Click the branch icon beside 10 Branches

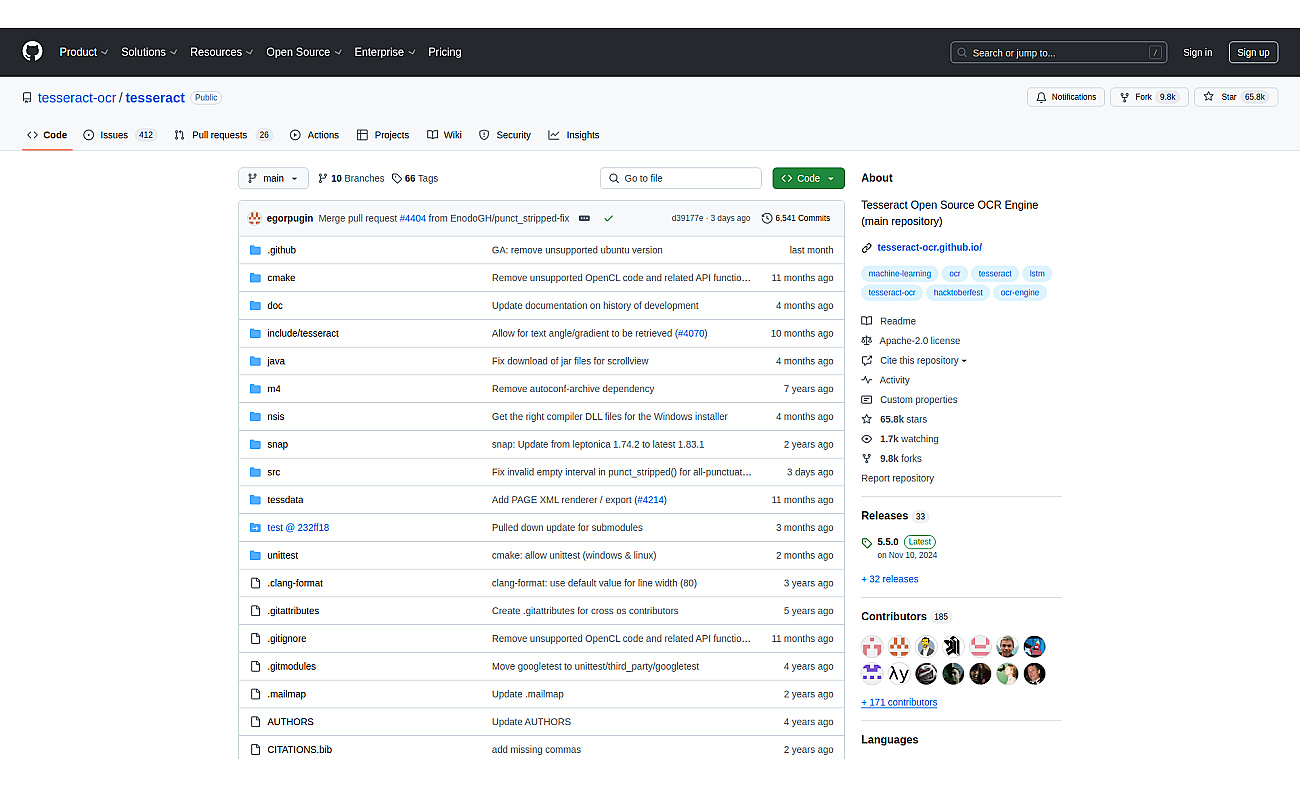(x=323, y=179)
